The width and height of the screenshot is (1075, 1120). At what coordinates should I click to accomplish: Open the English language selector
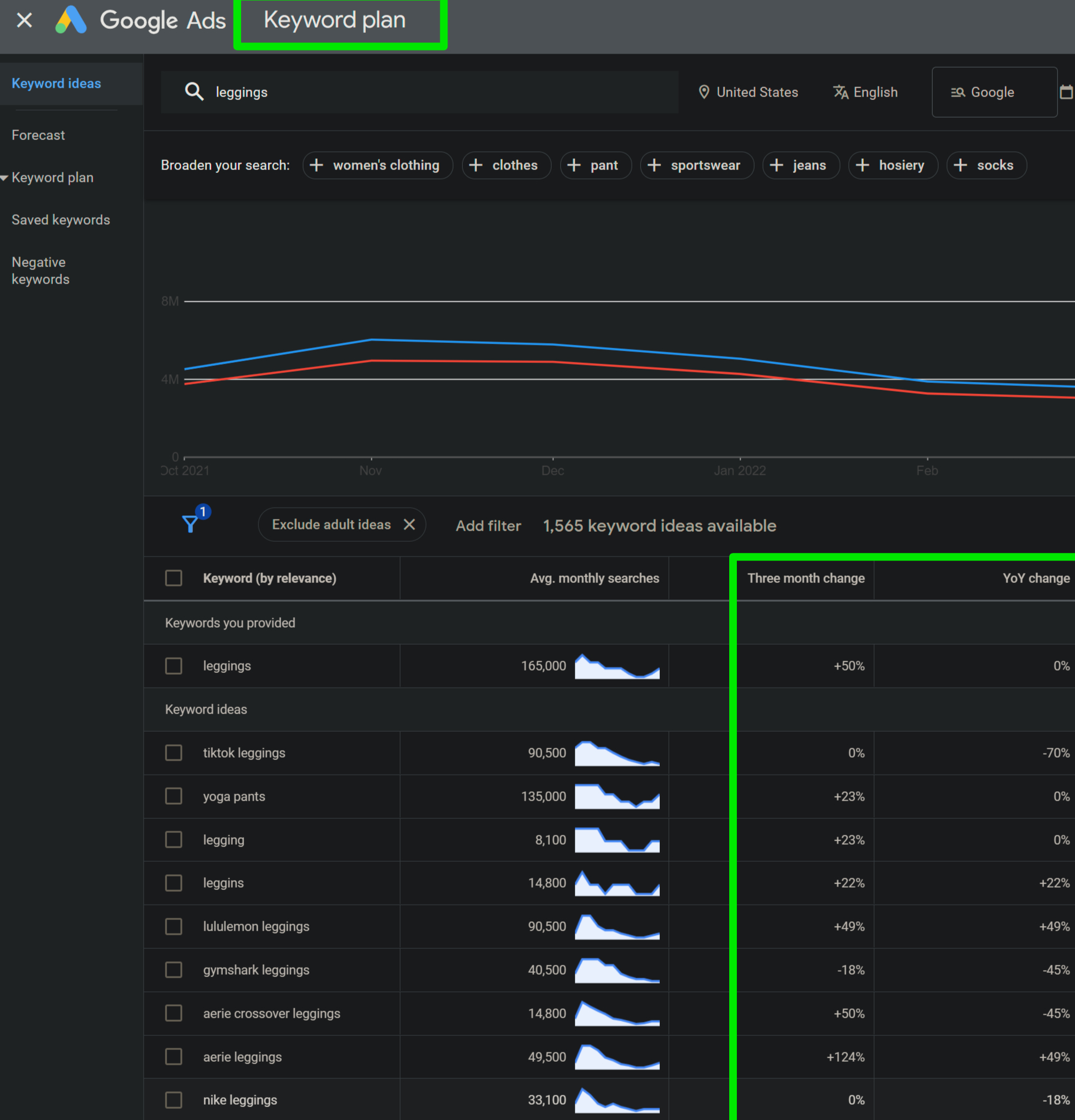866,92
